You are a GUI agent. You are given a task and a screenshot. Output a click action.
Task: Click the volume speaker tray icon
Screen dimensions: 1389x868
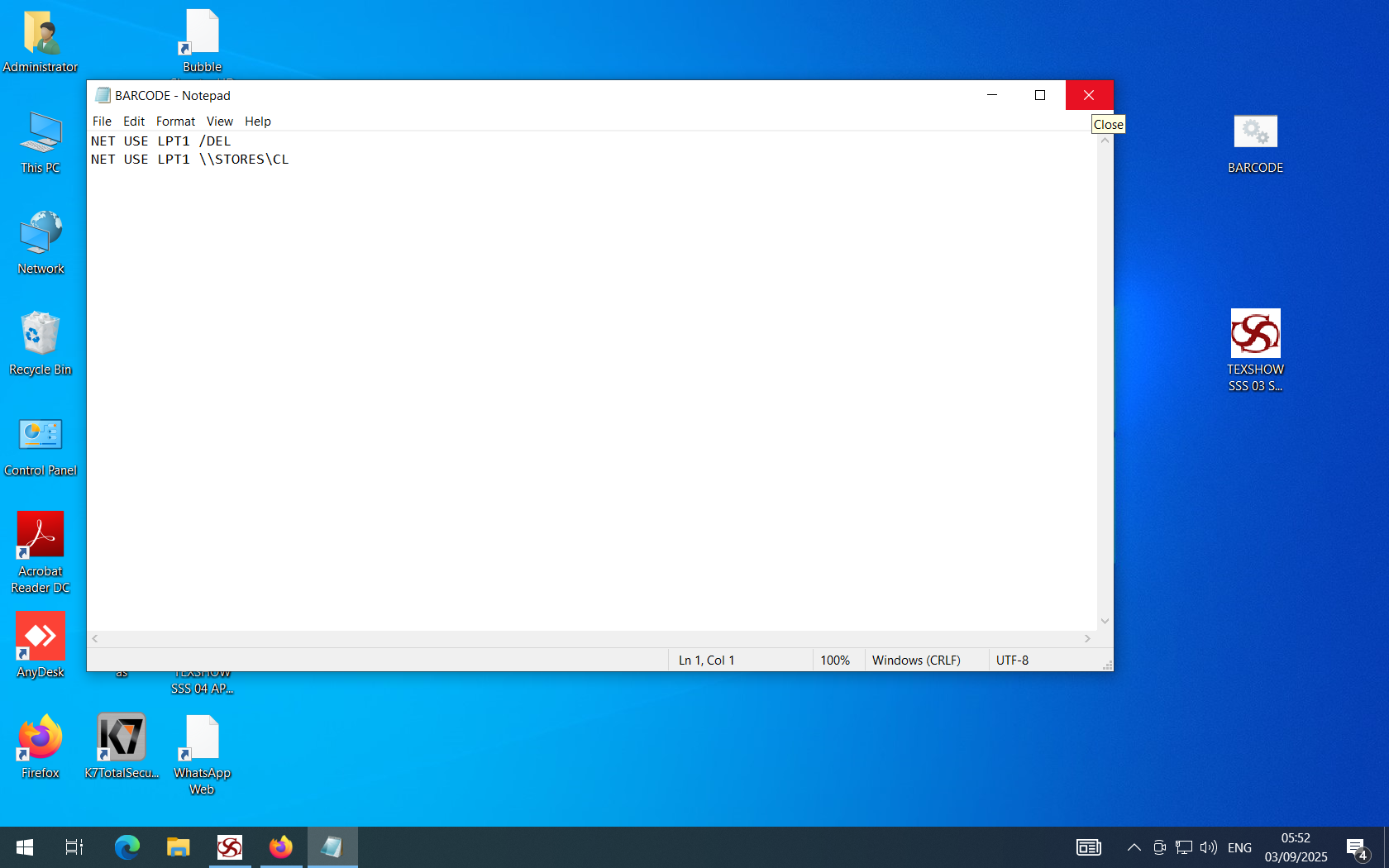(1208, 847)
